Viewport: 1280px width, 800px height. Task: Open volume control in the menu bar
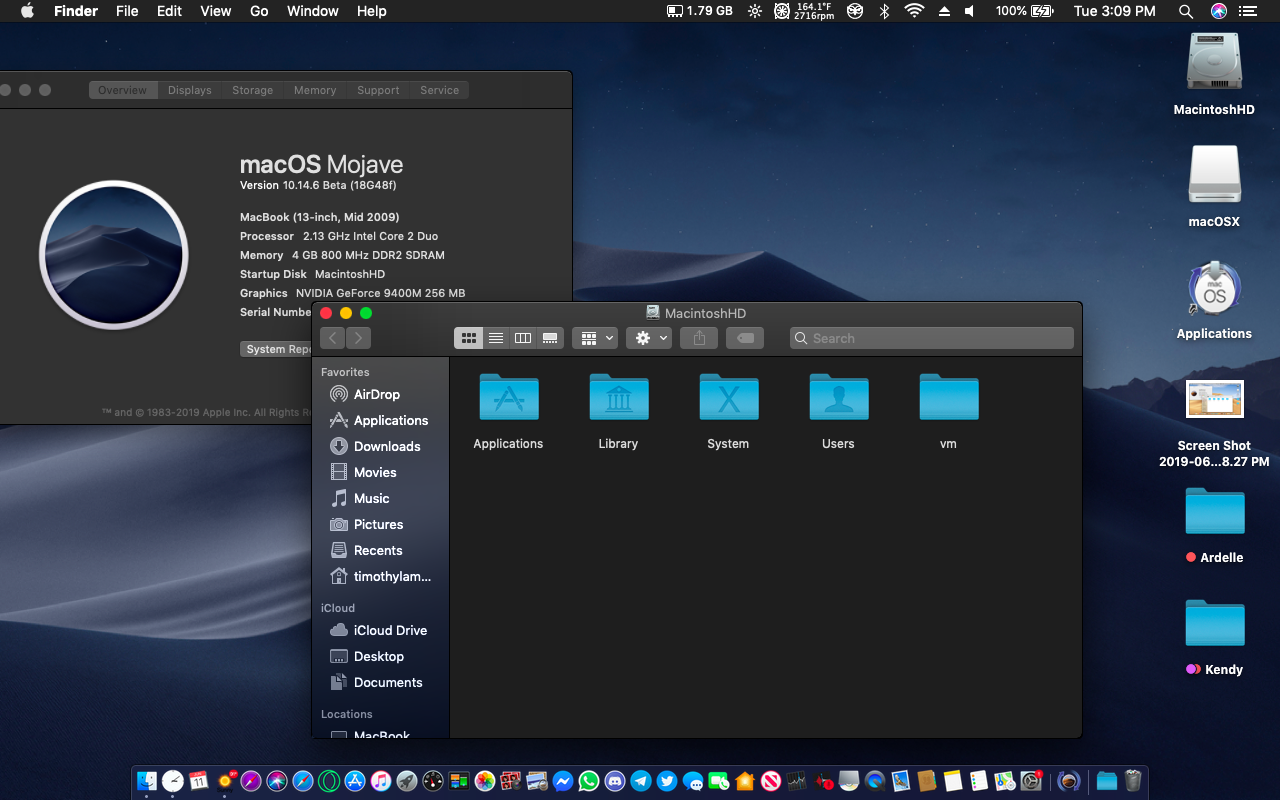pos(969,11)
